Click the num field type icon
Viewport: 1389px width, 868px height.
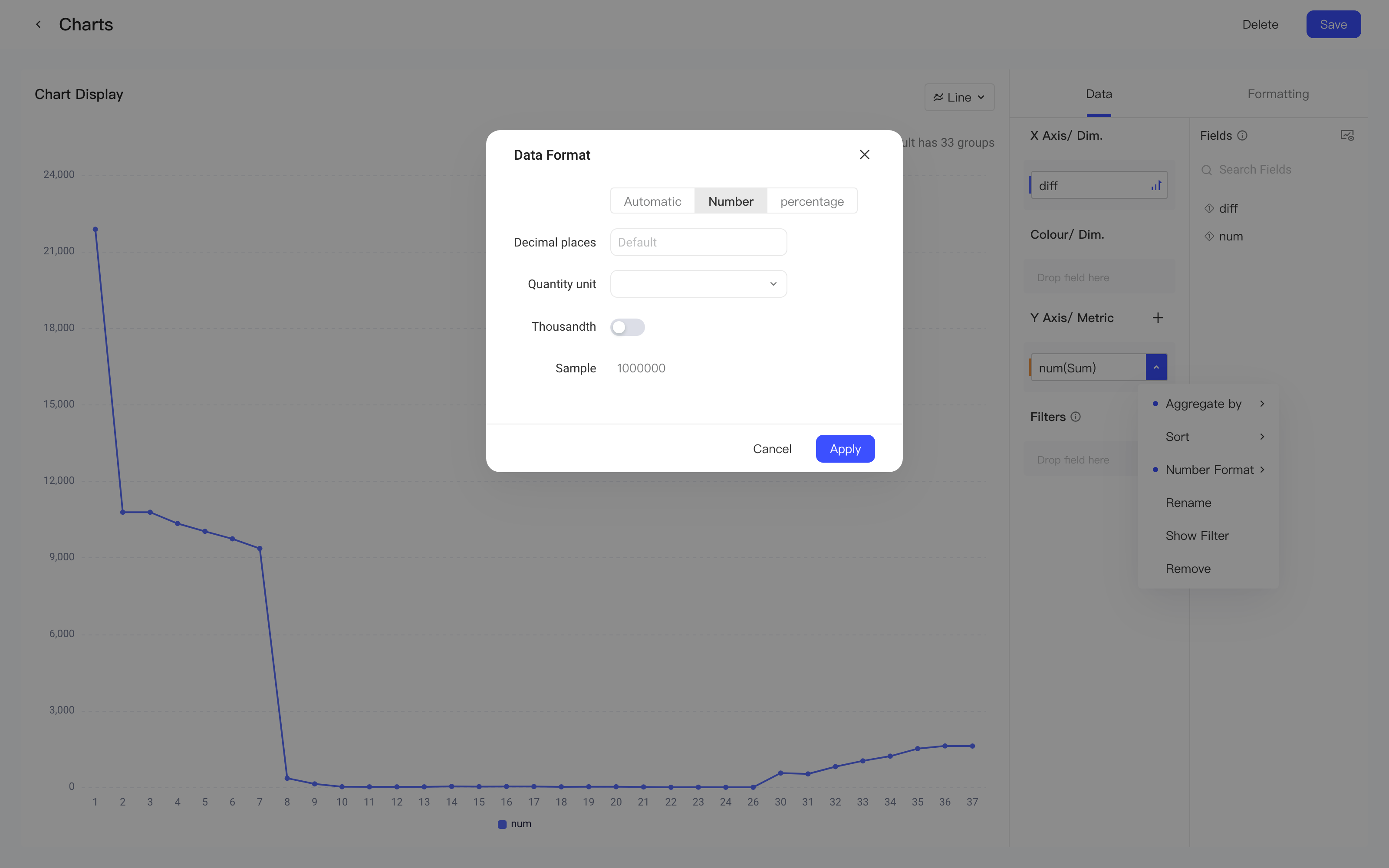click(1209, 236)
